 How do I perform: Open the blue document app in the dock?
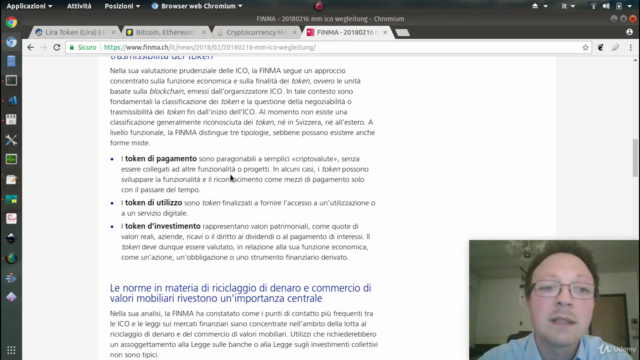point(11,61)
